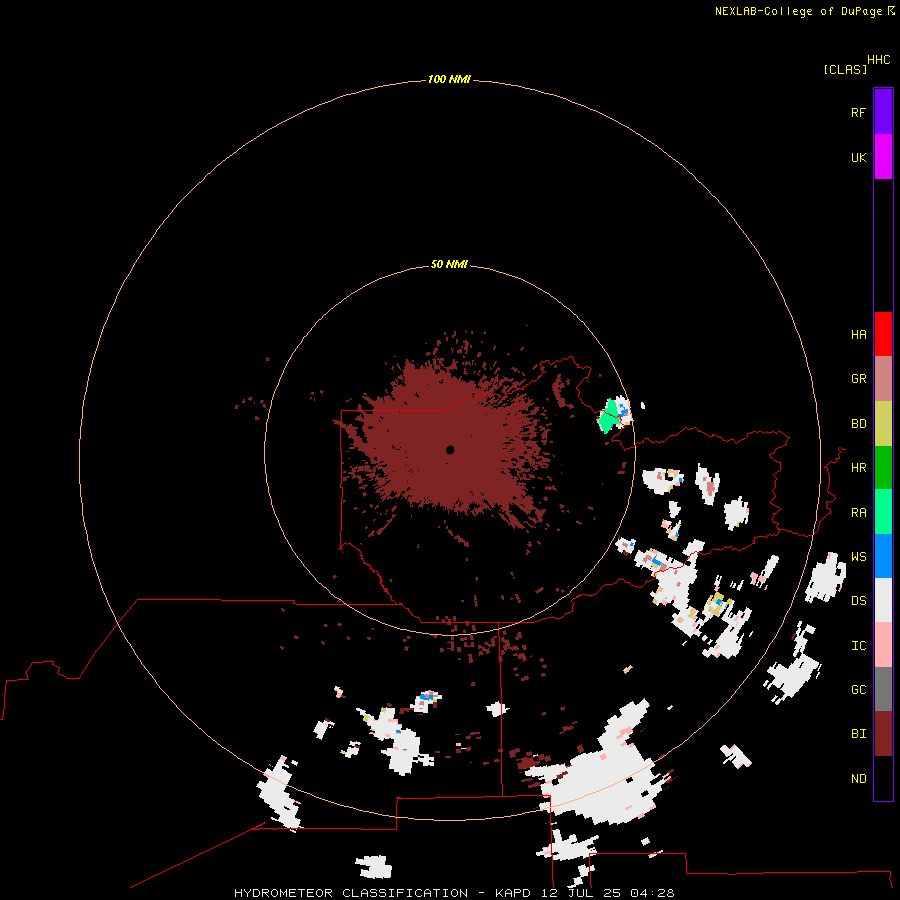Click the BD legend label
This screenshot has height=900, width=900.
tap(858, 424)
